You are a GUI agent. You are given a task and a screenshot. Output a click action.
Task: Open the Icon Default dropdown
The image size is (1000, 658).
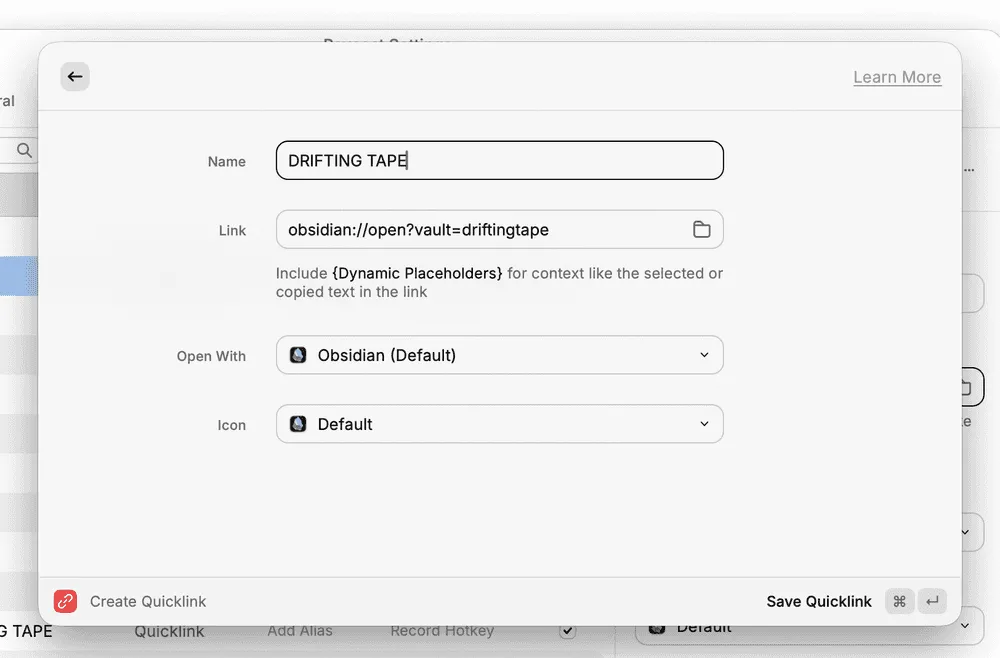(x=499, y=424)
